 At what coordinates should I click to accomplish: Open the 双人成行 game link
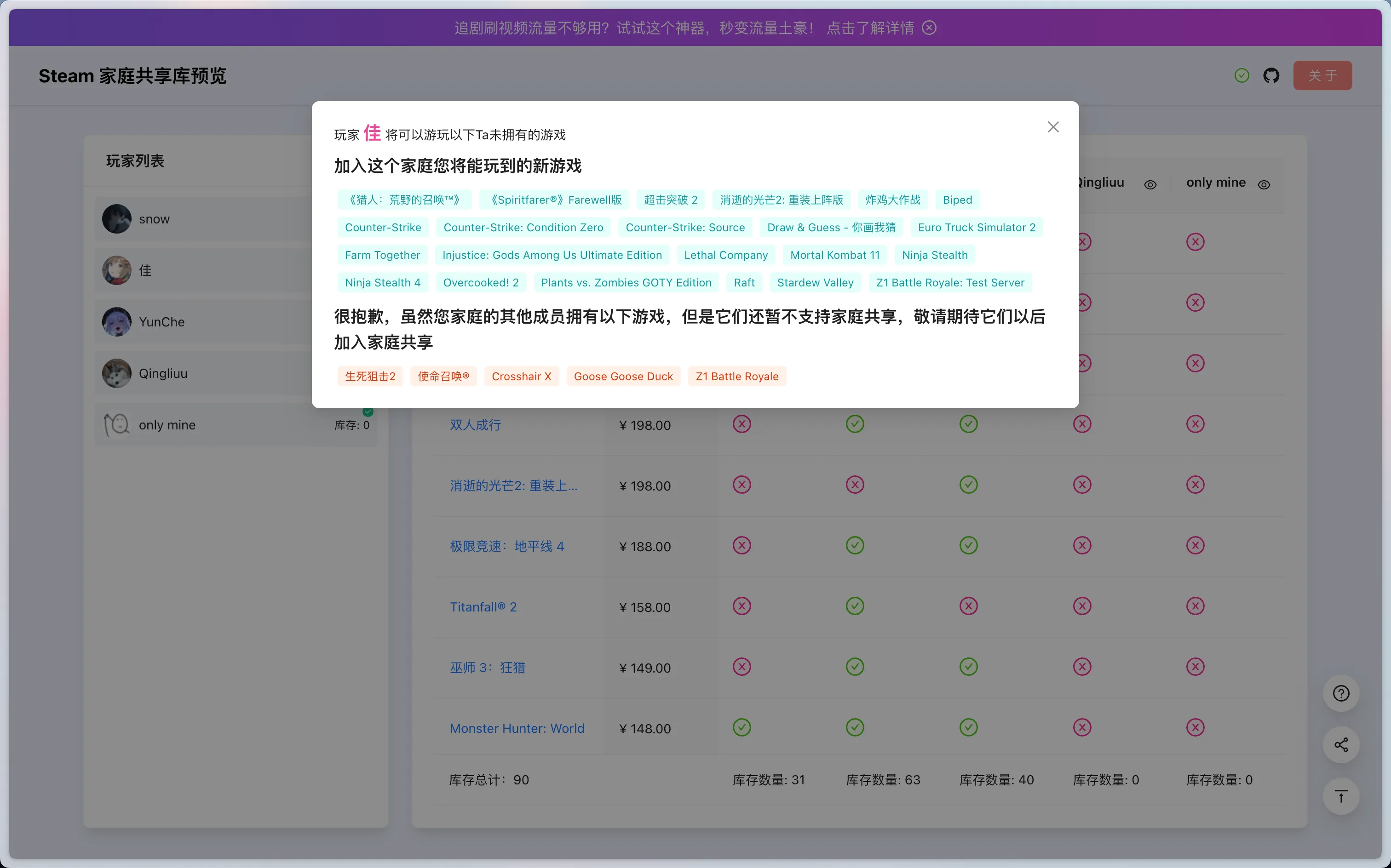click(x=475, y=425)
